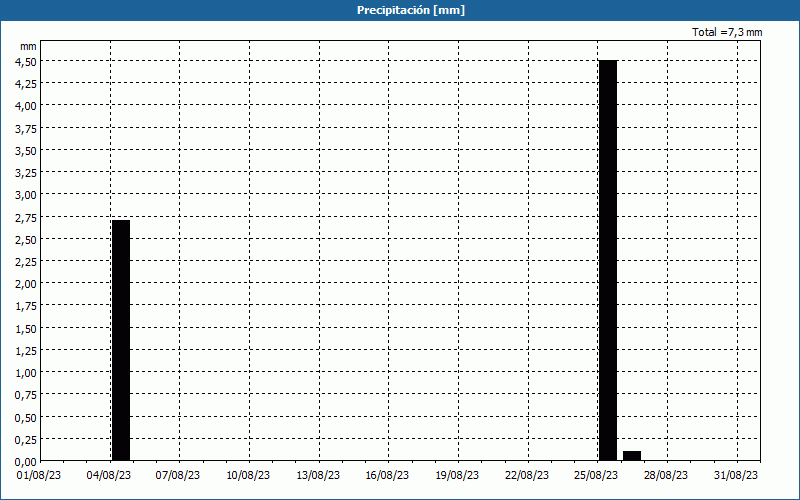Select the small 26/08/23 precipitation bar
800x500 pixels.
[632, 456]
